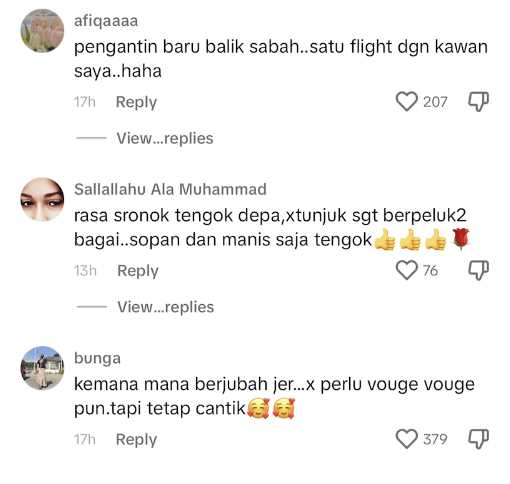Open the Sallallahu Ala Muhammad username link
This screenshot has height=484, width=510.
[170, 189]
